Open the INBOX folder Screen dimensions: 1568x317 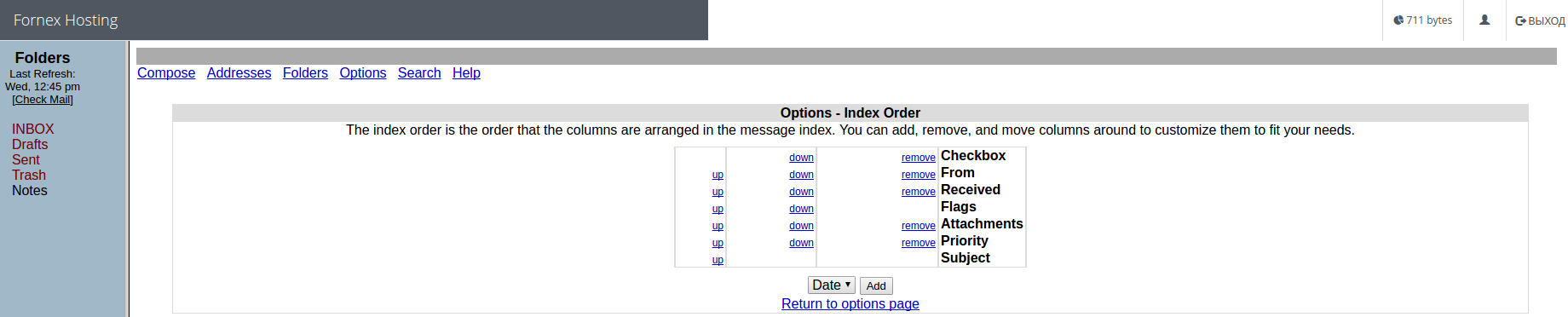[x=33, y=130]
